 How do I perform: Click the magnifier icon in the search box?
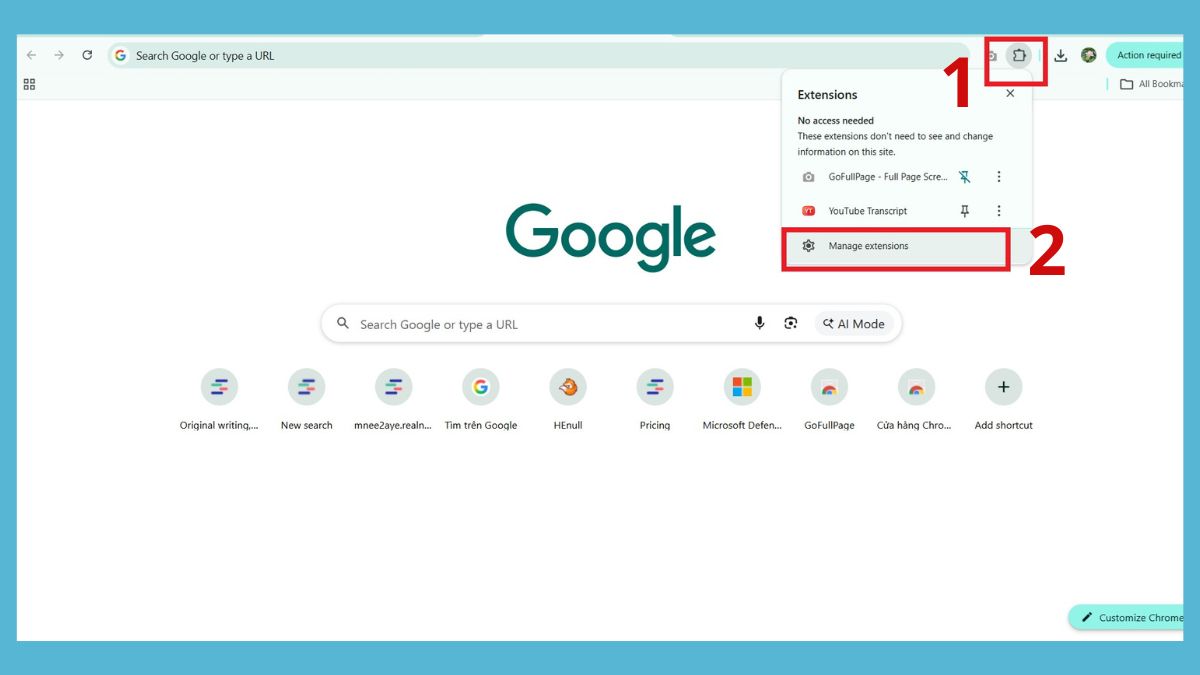pyautogui.click(x=343, y=323)
